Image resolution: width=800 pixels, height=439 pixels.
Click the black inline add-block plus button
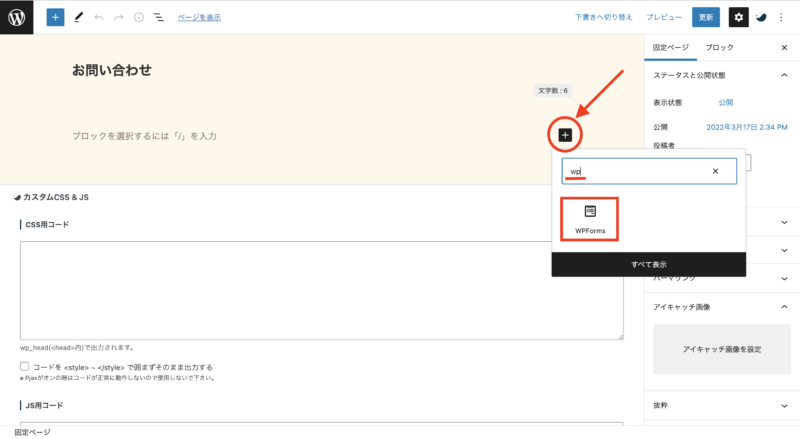pos(565,135)
